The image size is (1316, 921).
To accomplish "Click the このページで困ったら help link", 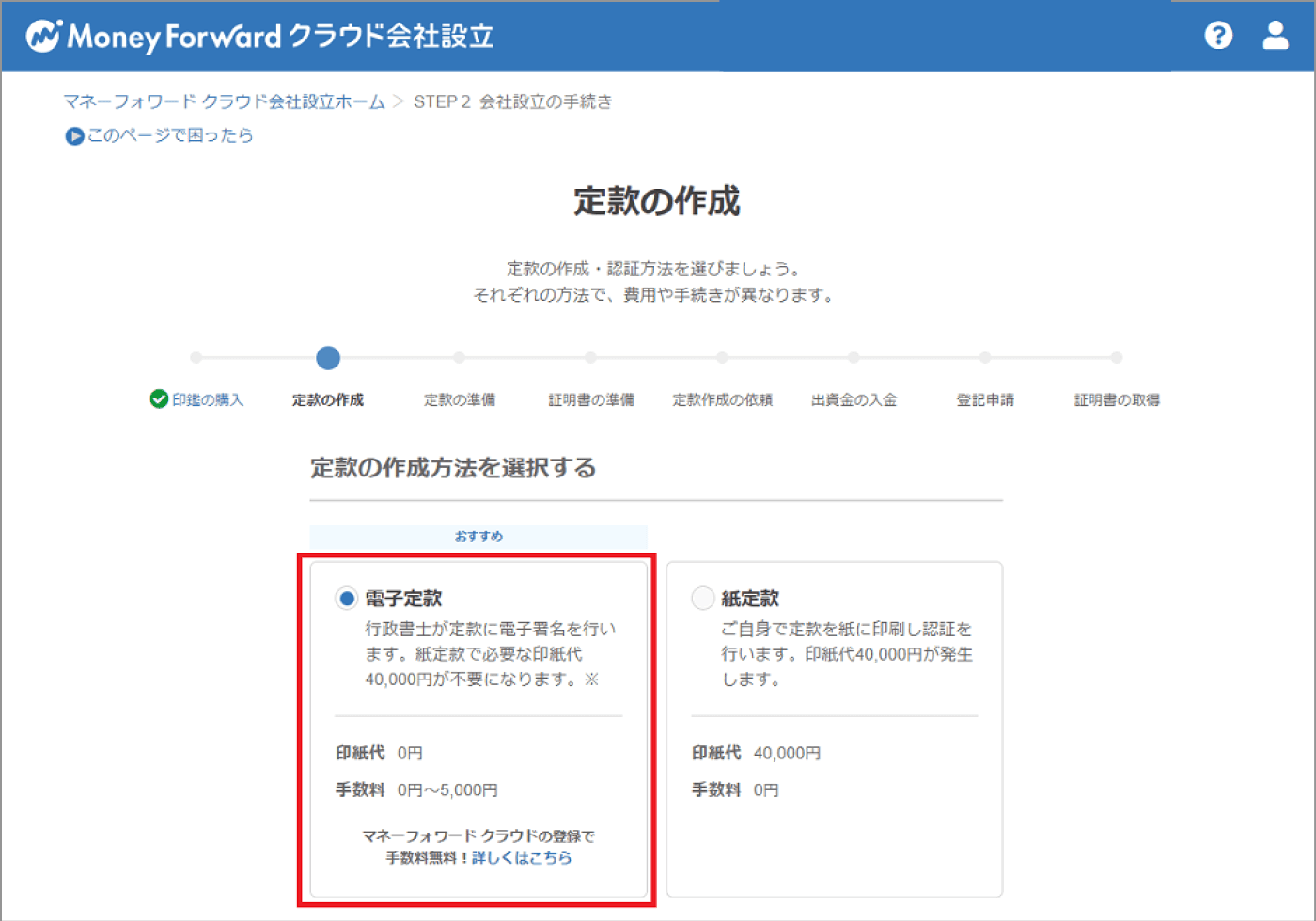I will point(170,135).
